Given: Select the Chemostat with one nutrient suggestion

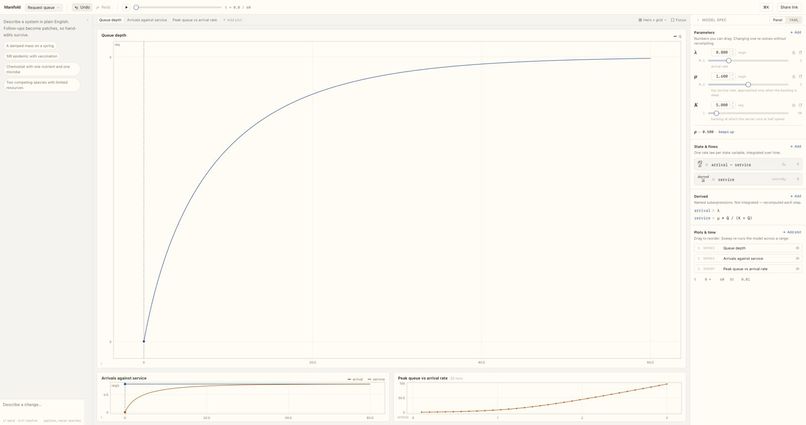Looking at the screenshot, I should pyautogui.click(x=42, y=69).
